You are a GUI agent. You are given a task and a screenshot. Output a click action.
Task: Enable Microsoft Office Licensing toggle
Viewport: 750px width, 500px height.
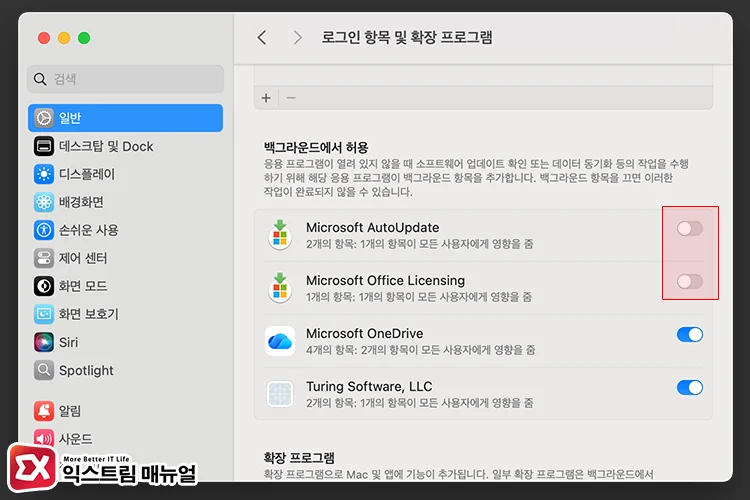coord(690,281)
